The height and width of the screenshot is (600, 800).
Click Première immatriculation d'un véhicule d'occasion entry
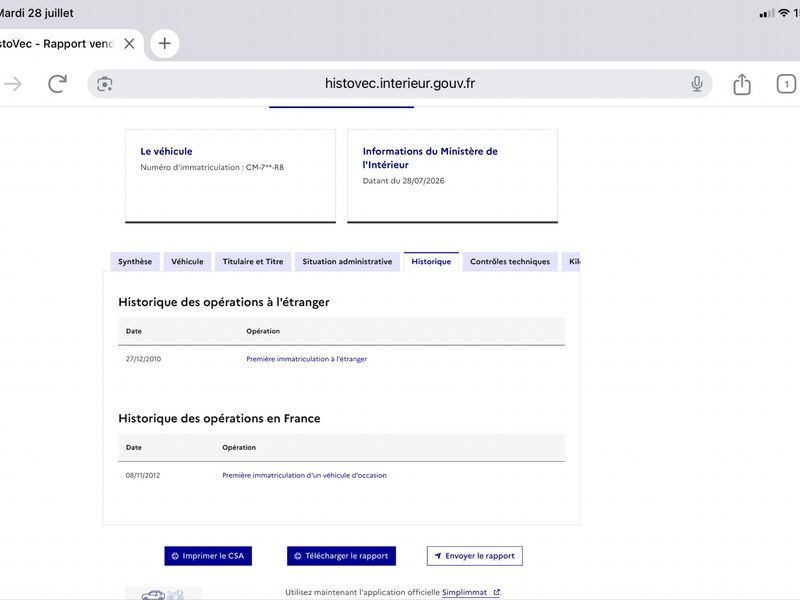click(x=305, y=476)
